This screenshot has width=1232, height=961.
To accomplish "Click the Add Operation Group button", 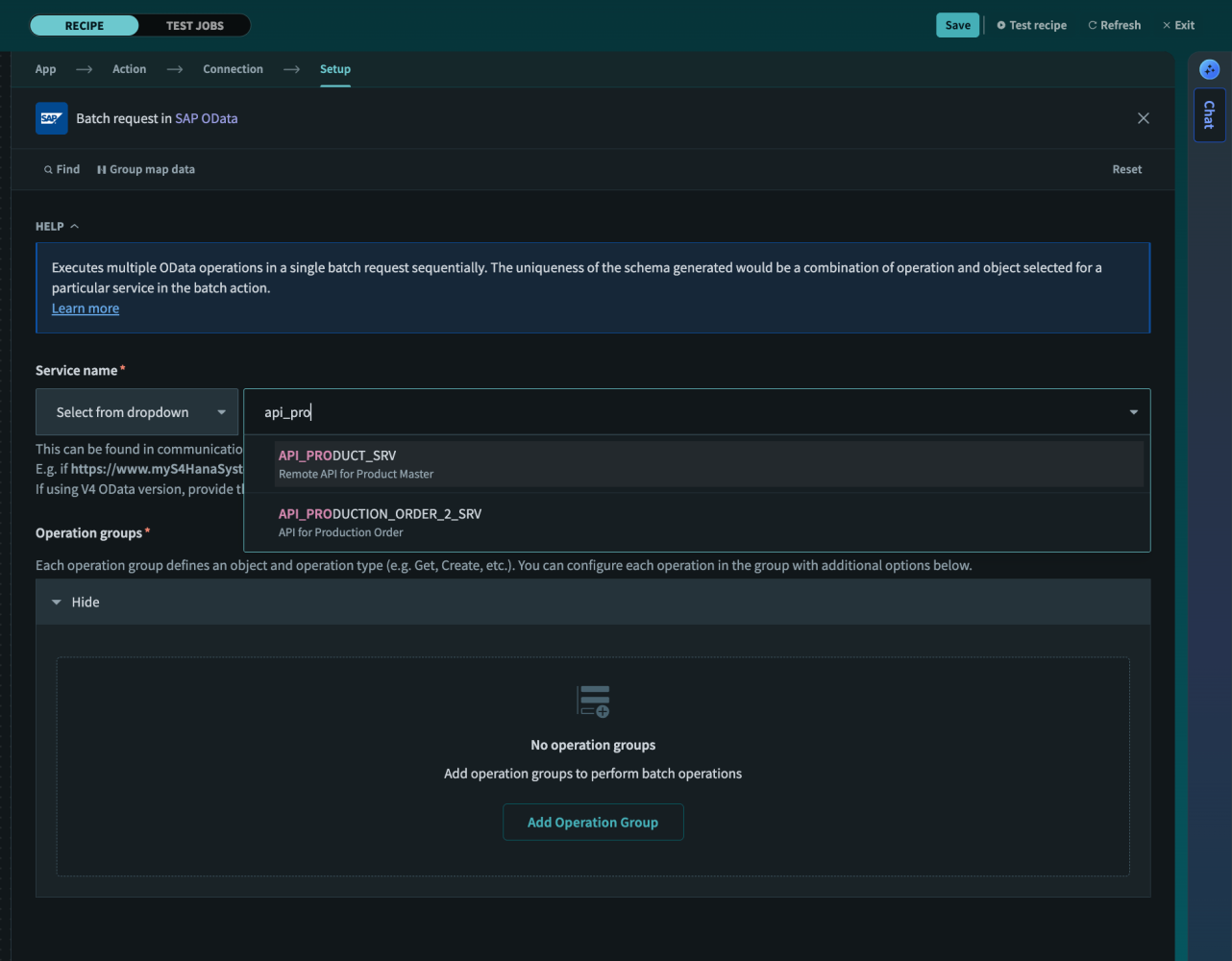I will pyautogui.click(x=593, y=823).
